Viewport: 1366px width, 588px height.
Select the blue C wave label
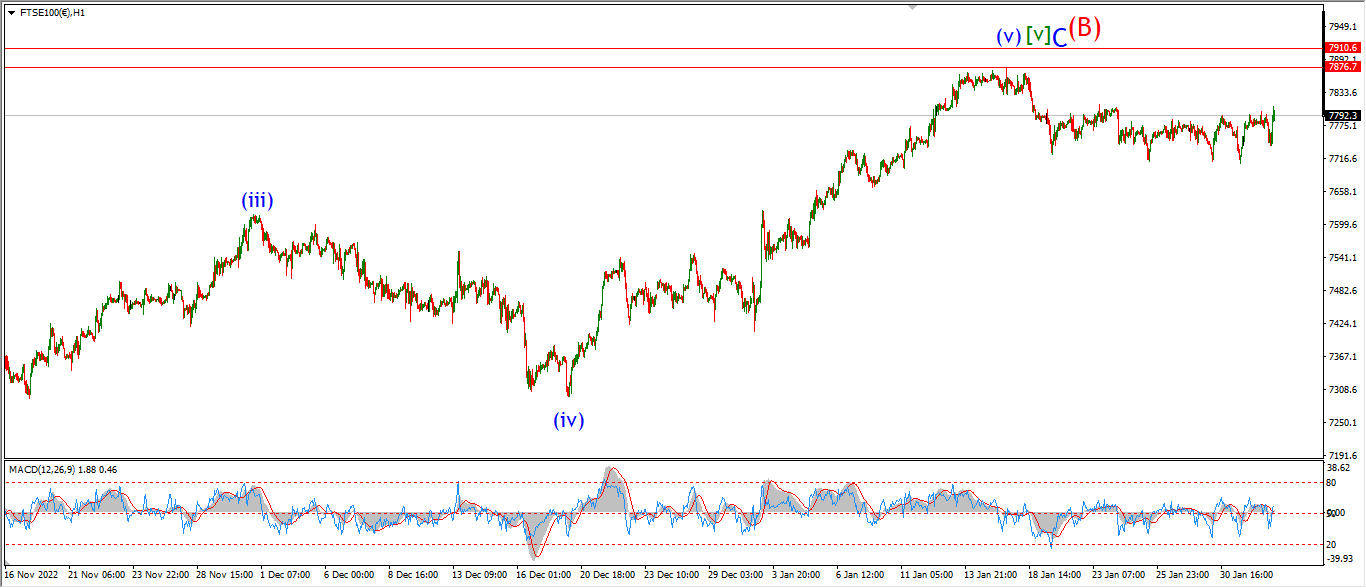[x=1059, y=37]
